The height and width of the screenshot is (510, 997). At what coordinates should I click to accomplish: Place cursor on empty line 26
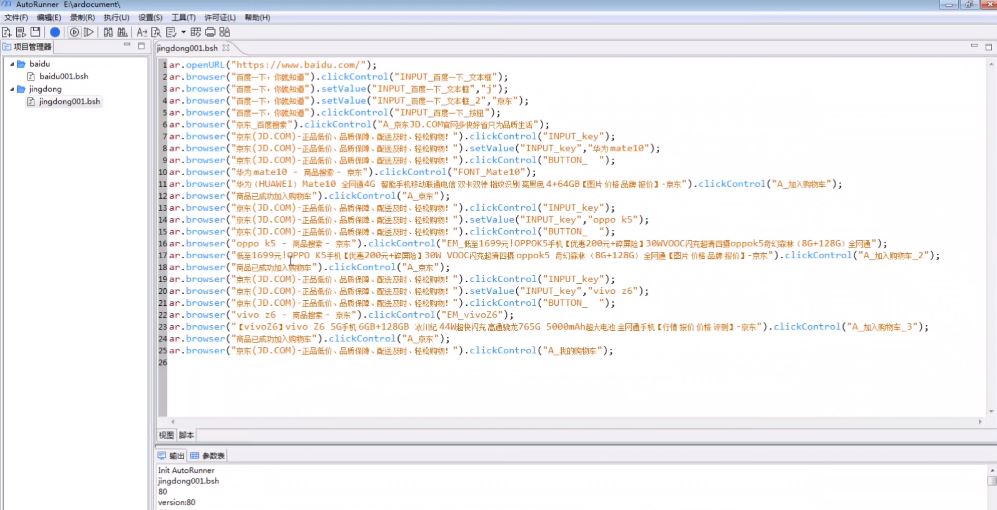[400, 363]
